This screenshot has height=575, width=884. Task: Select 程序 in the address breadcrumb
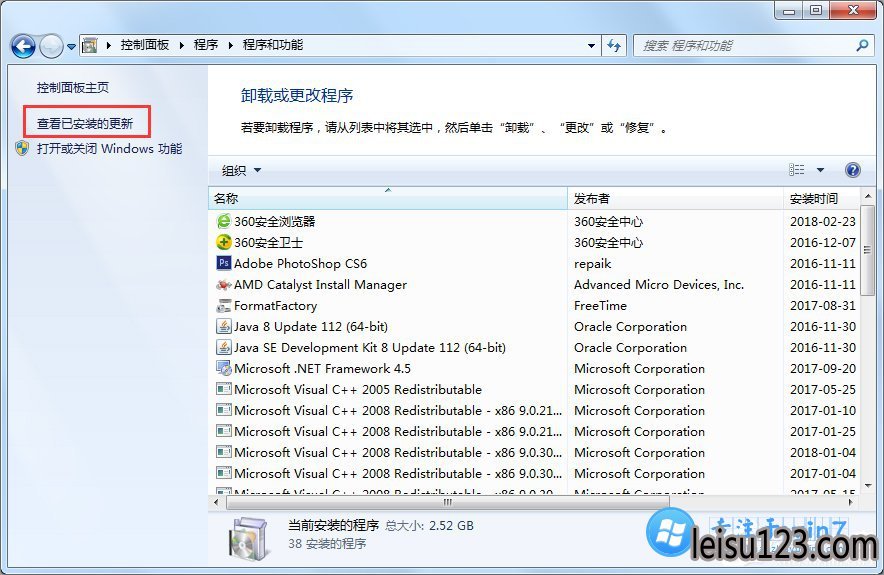pos(206,45)
